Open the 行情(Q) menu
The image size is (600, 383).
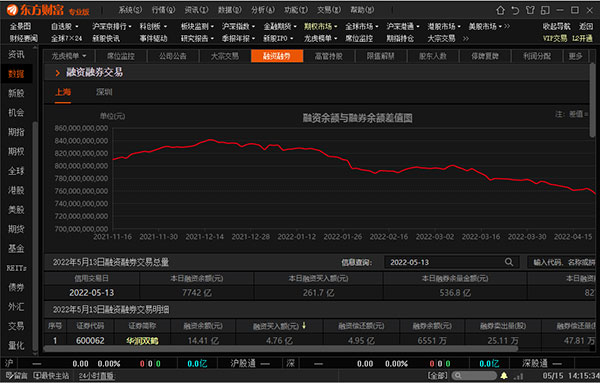163,10
